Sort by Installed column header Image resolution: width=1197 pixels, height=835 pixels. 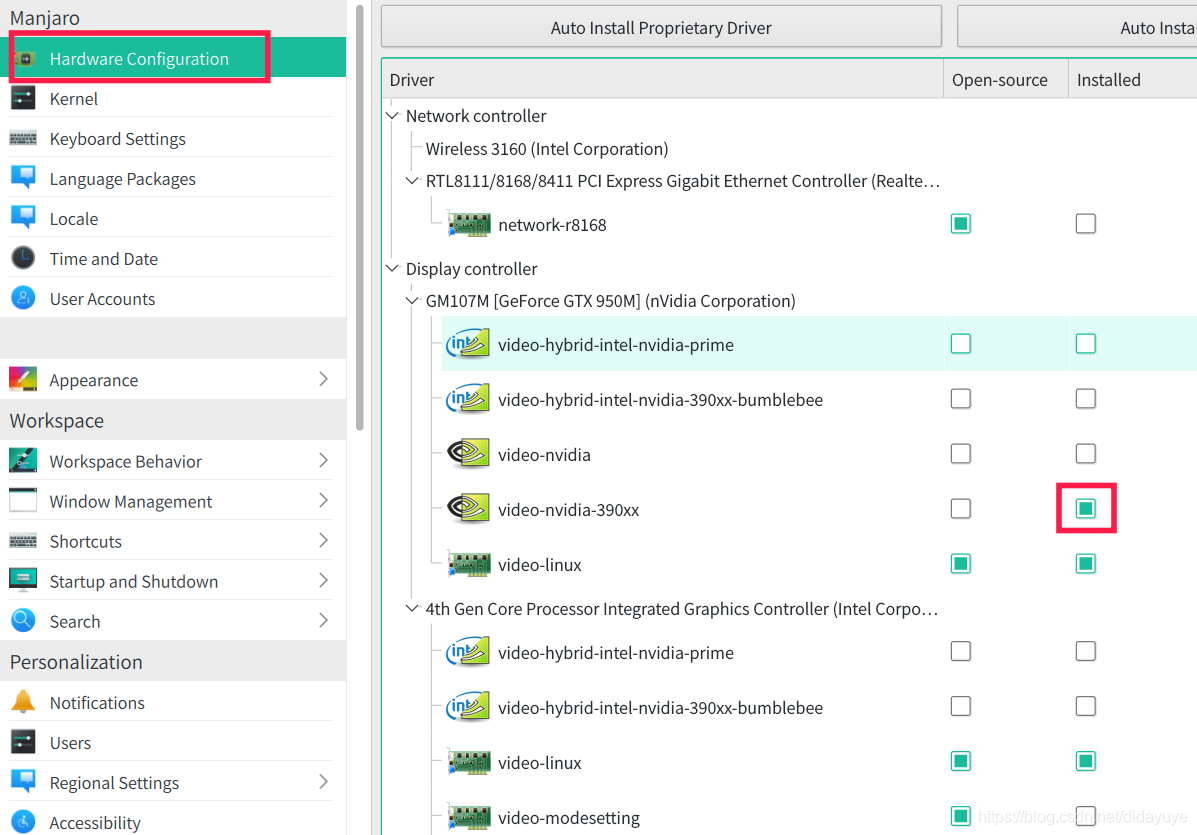pos(1132,79)
